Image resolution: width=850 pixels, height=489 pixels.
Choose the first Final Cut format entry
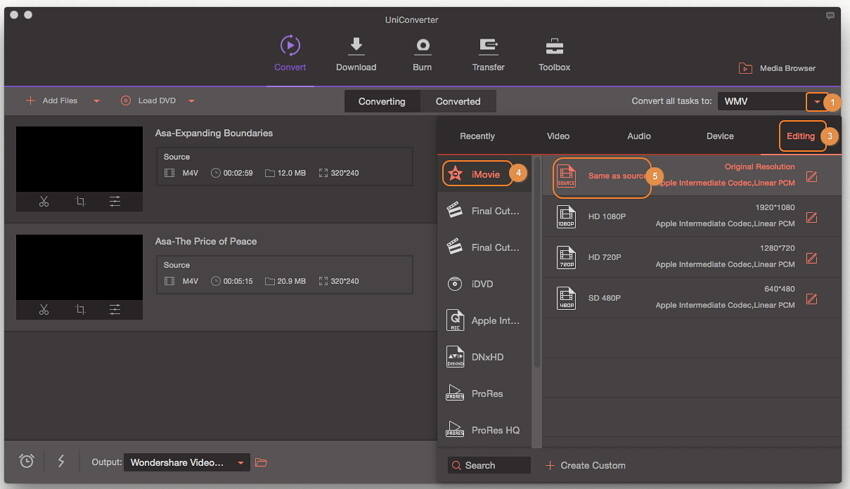click(484, 211)
